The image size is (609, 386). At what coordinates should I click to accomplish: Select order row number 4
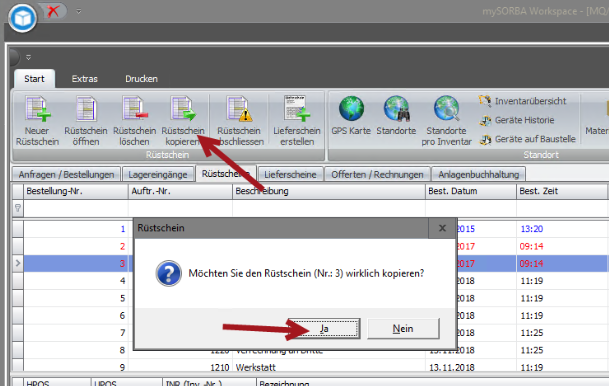click(x=76, y=281)
